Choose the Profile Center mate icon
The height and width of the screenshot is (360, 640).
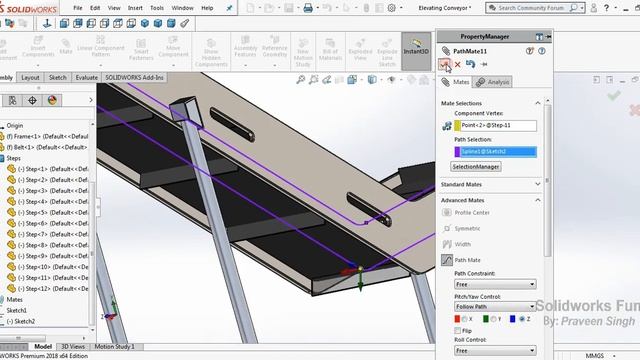(447, 212)
